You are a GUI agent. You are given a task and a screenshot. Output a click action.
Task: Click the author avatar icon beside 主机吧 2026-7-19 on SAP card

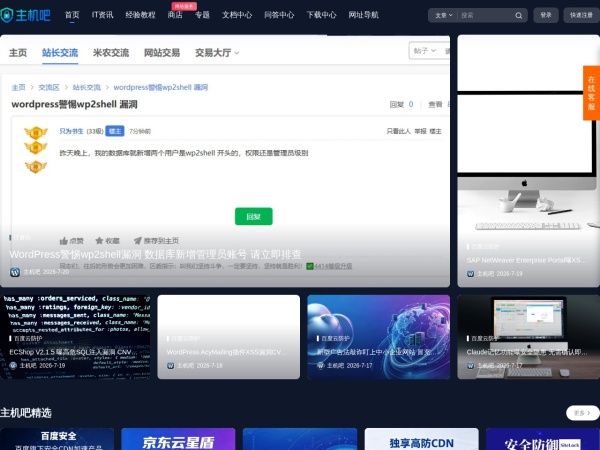471,274
